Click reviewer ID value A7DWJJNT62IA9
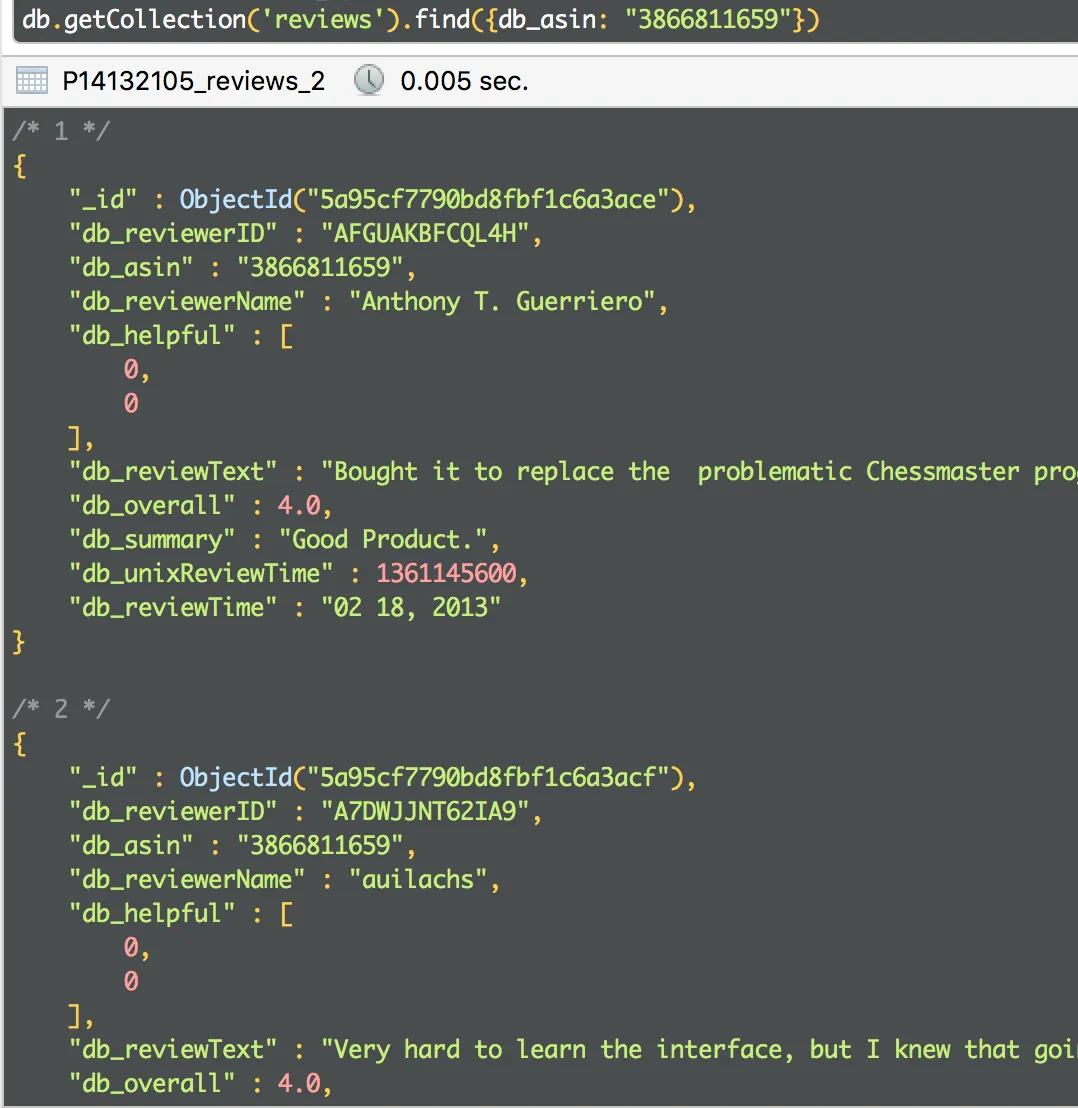The image size is (1078, 1108). coord(425,812)
